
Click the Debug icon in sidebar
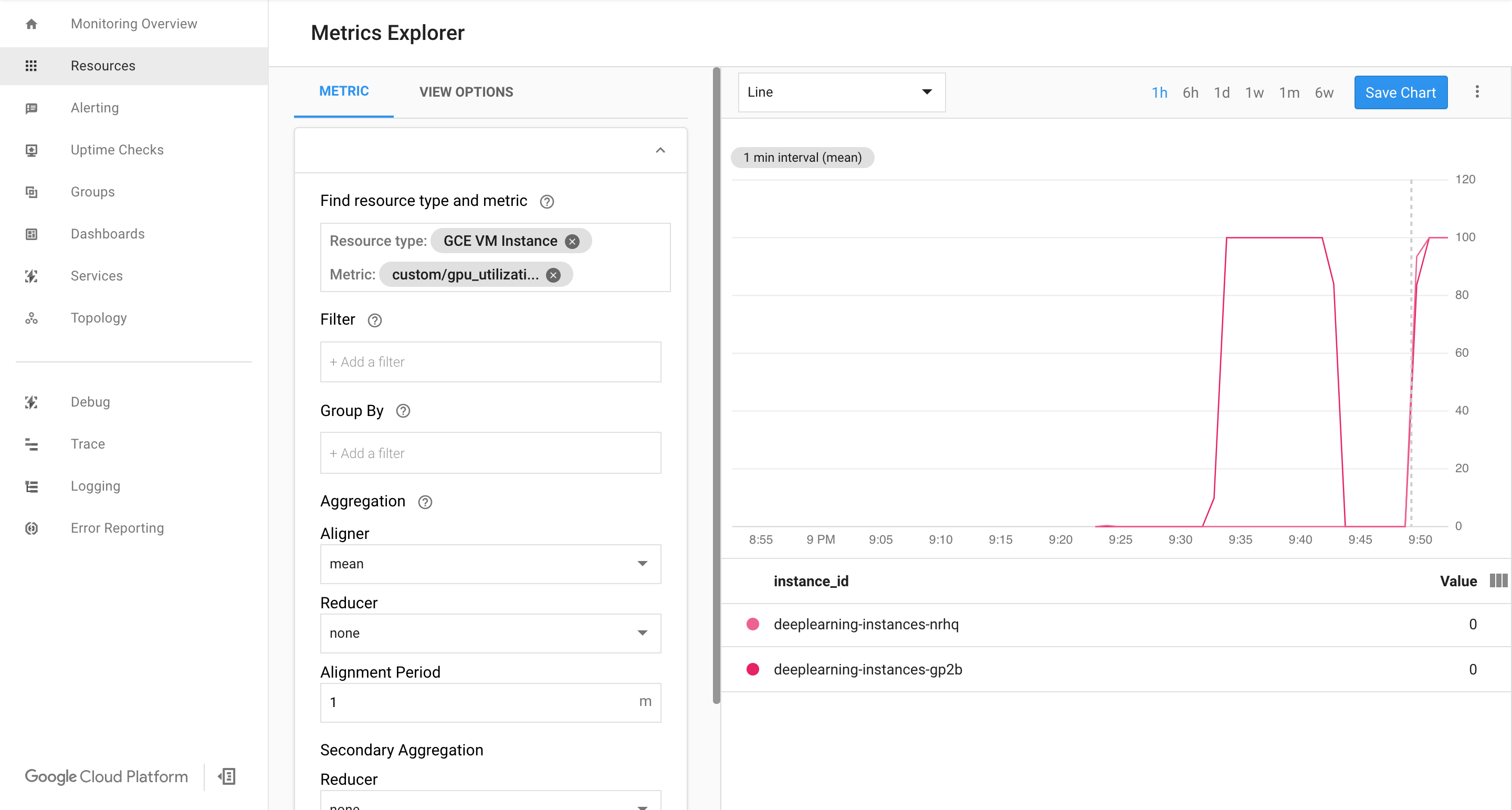point(31,401)
